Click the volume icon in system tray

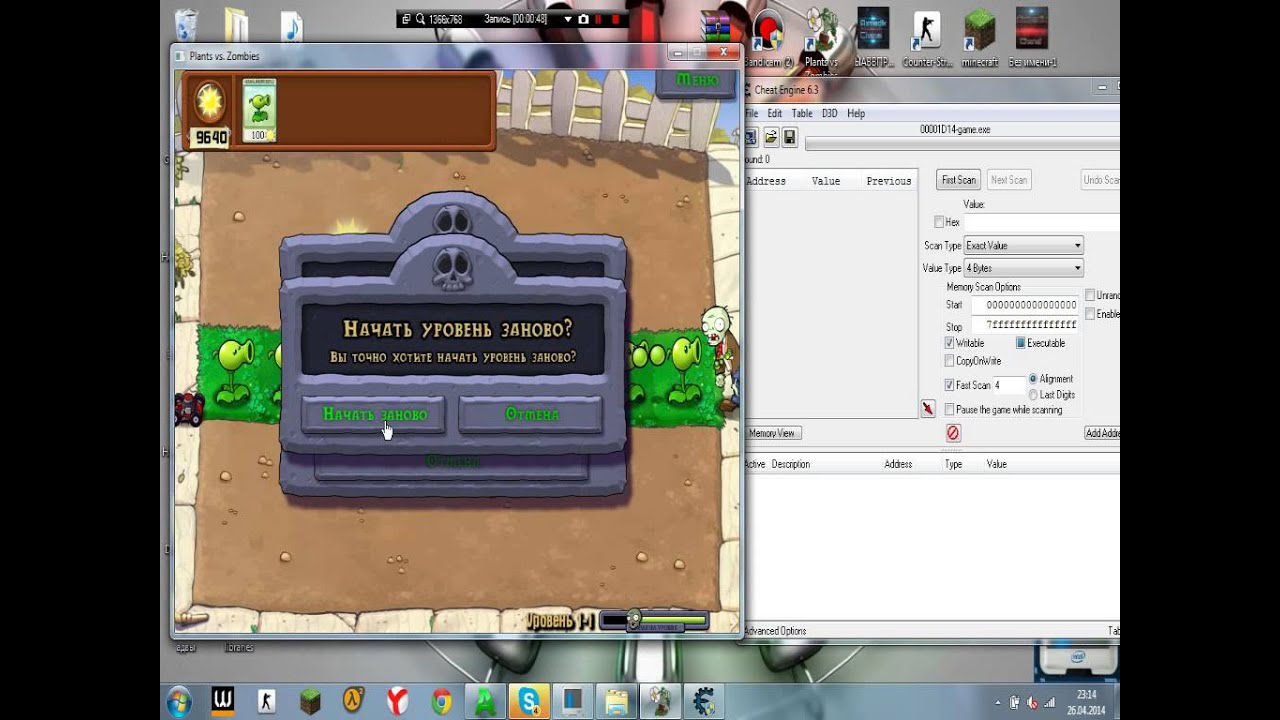click(1032, 702)
